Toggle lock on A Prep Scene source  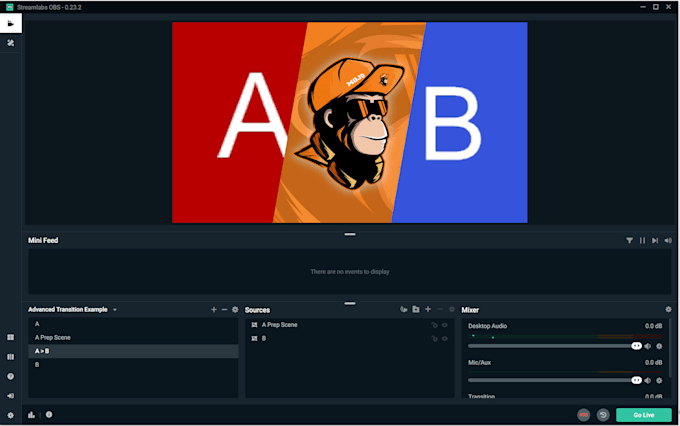434,325
